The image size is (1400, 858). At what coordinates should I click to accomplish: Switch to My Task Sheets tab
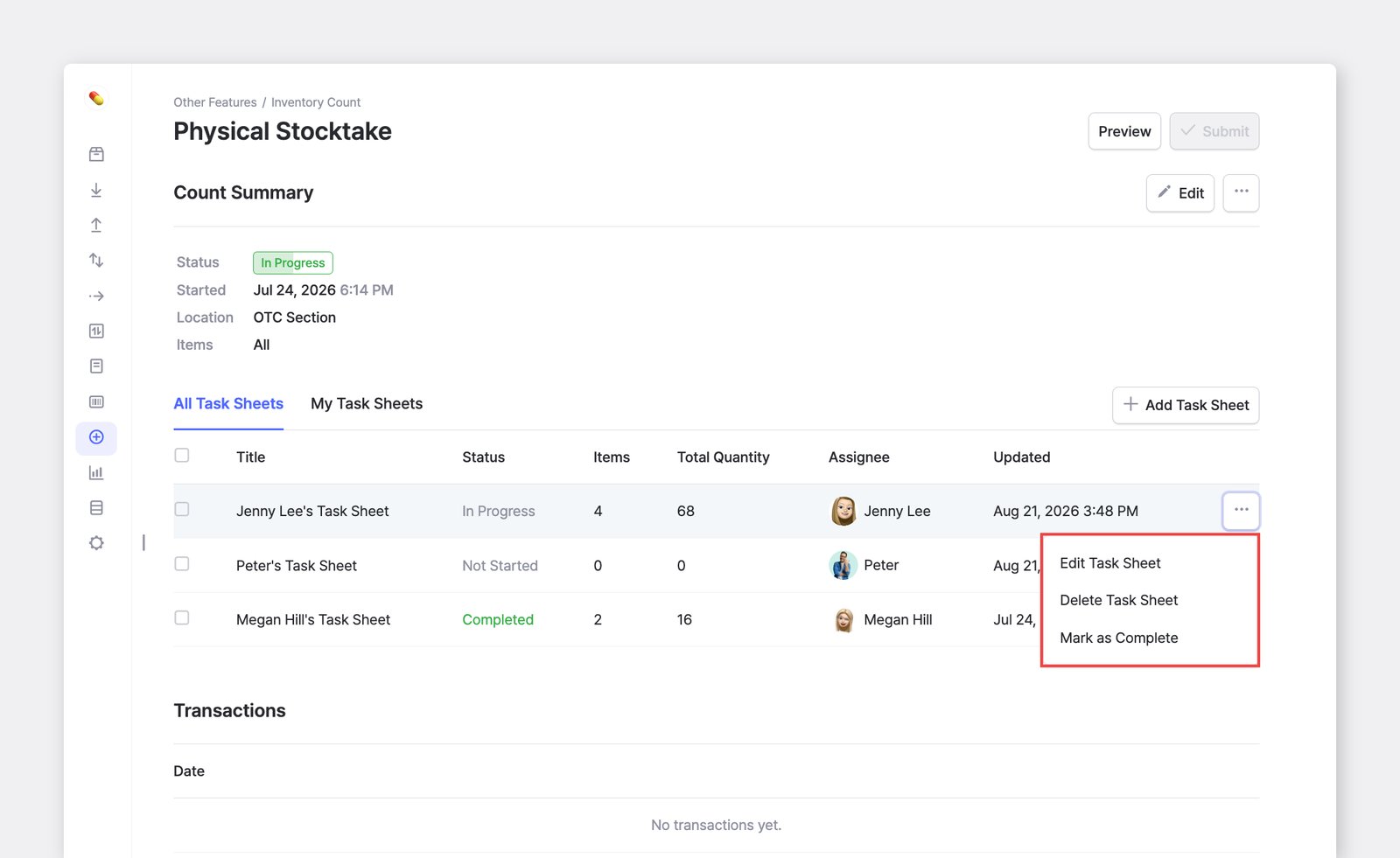(367, 403)
